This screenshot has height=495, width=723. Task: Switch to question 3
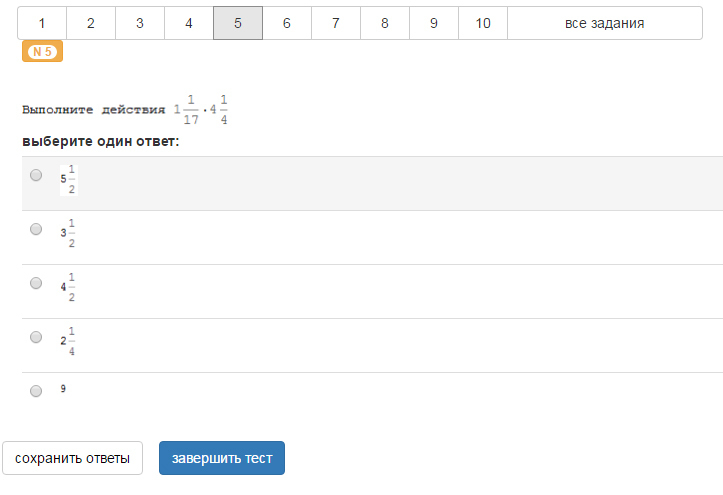140,23
